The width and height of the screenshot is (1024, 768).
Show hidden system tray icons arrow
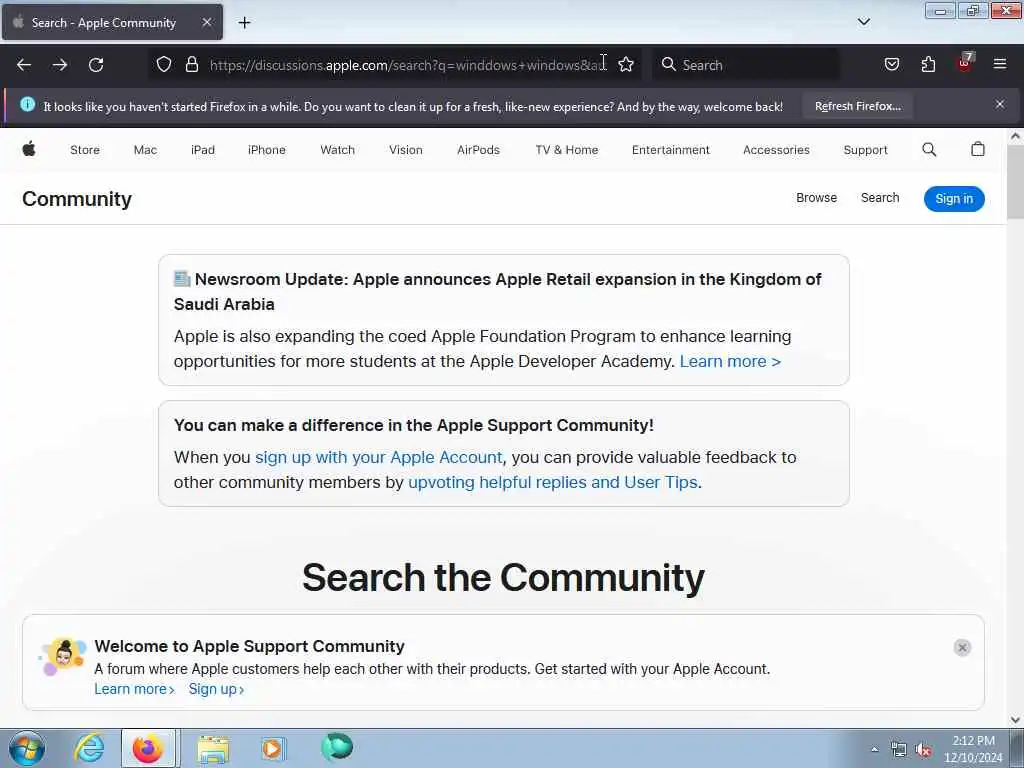click(874, 750)
